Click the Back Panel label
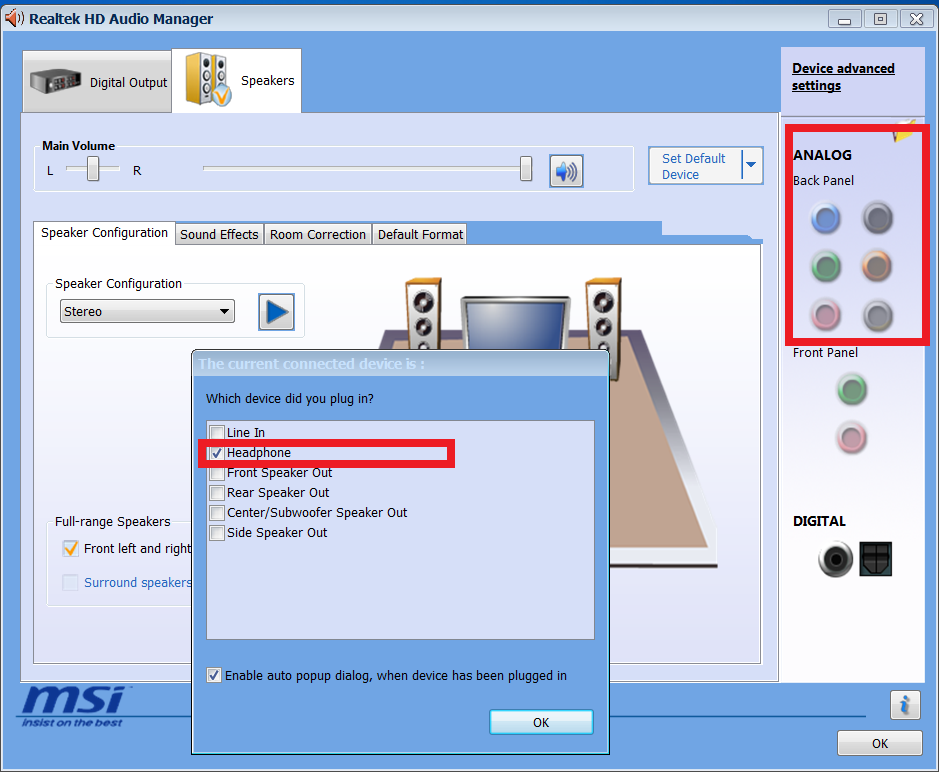 pos(823,180)
